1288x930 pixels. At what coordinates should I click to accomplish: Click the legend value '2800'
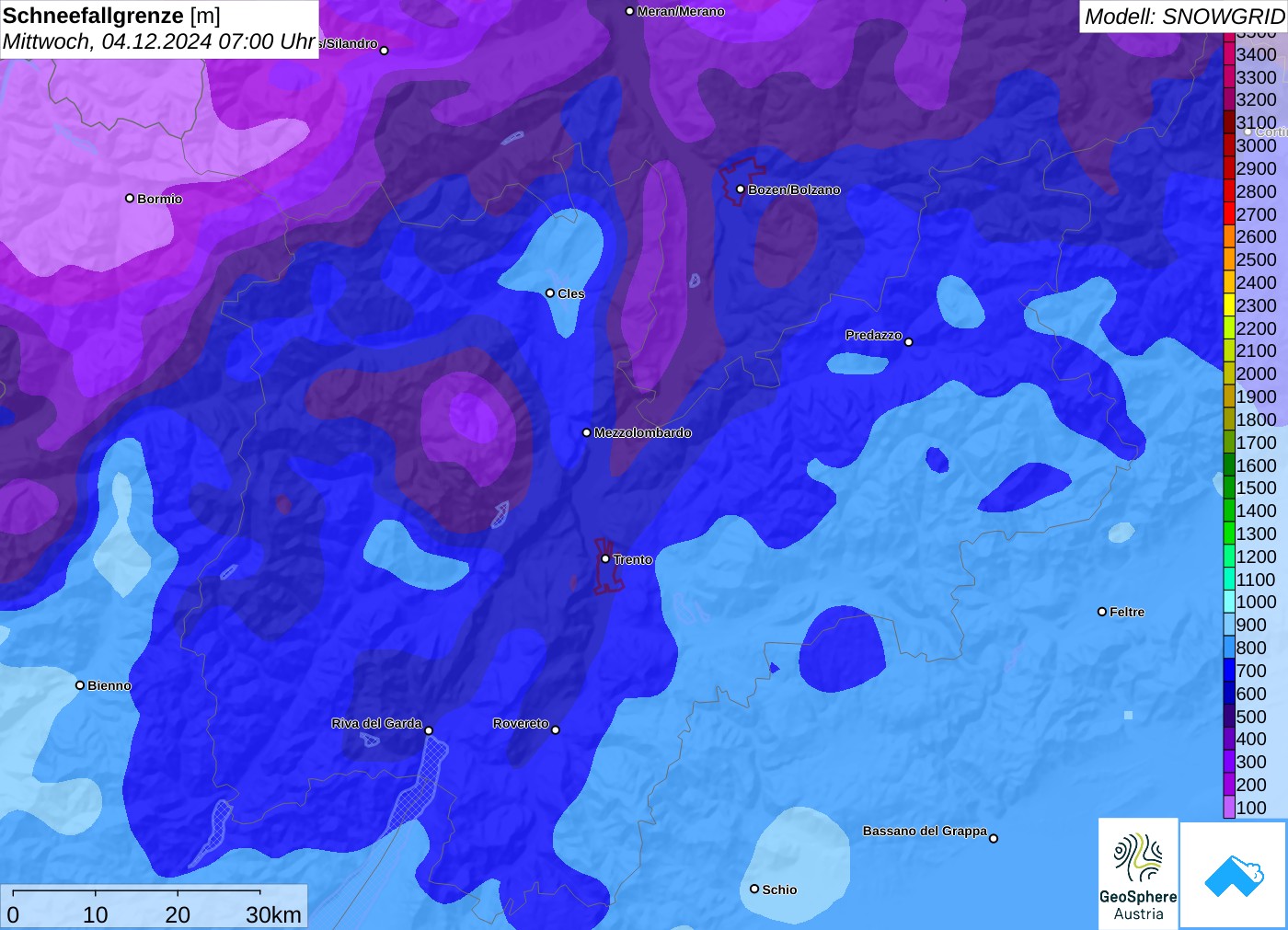click(x=1257, y=191)
